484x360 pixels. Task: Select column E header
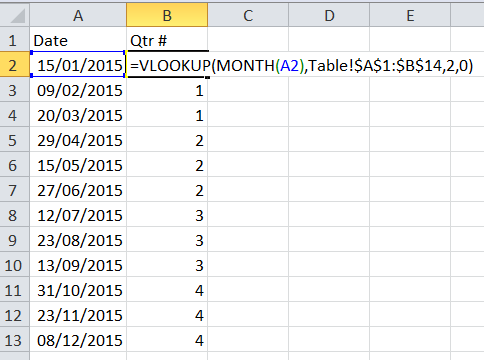[x=410, y=15]
